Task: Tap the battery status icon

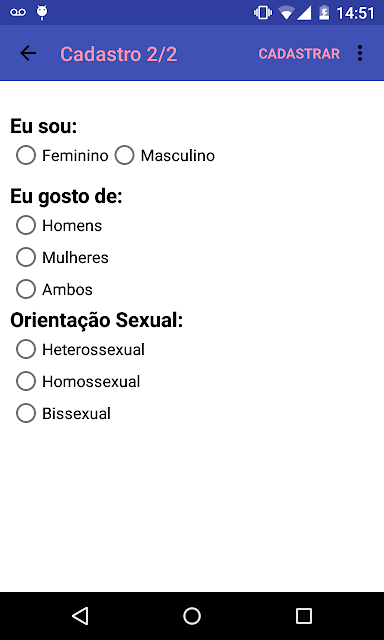Action: 324,13
